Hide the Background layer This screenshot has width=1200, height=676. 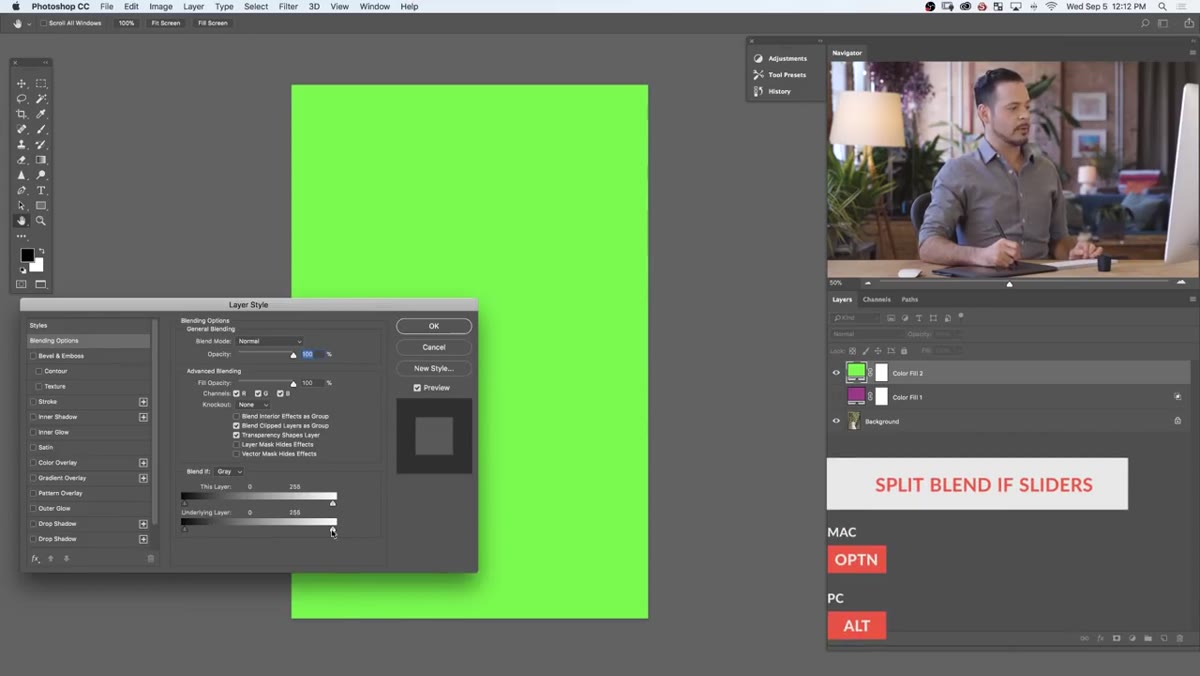coord(836,421)
